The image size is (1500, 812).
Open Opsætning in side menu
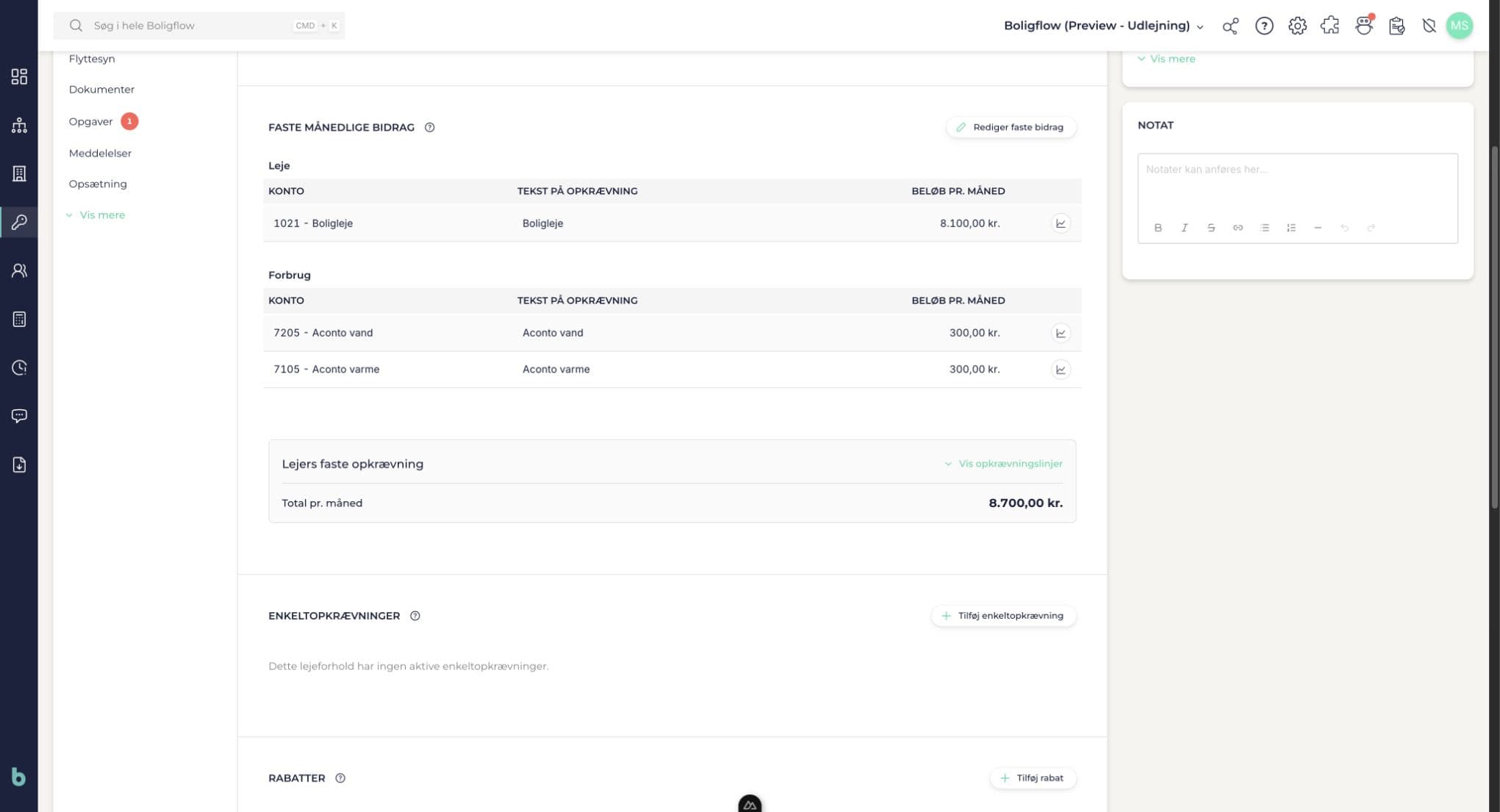(98, 184)
